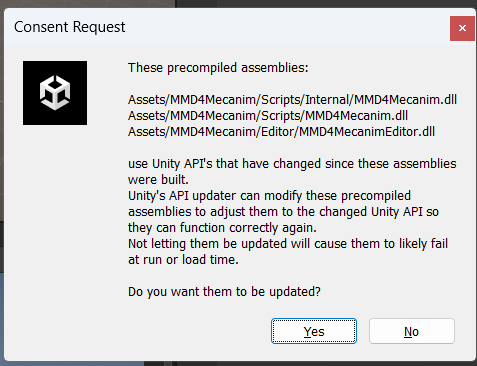Choose No to skip updating assemblies

[x=412, y=331]
